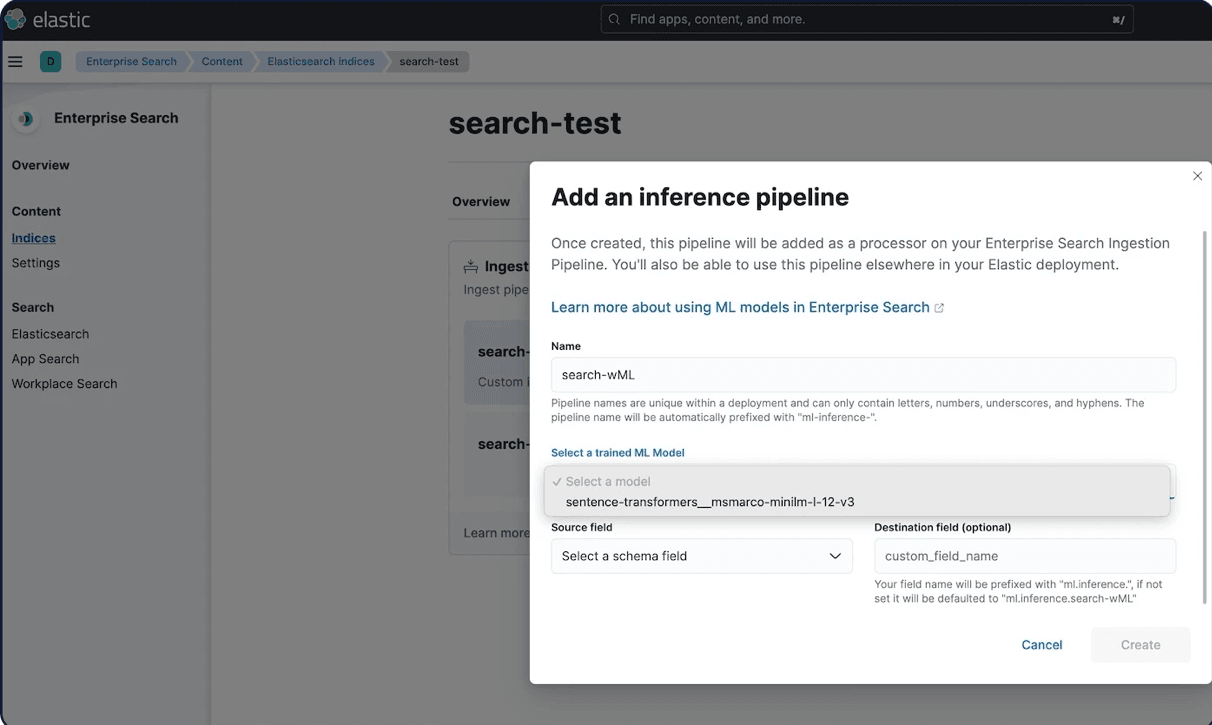The width and height of the screenshot is (1212, 725).
Task: Click the keyboard shortcut badge in the search bar
Action: click(x=1117, y=18)
